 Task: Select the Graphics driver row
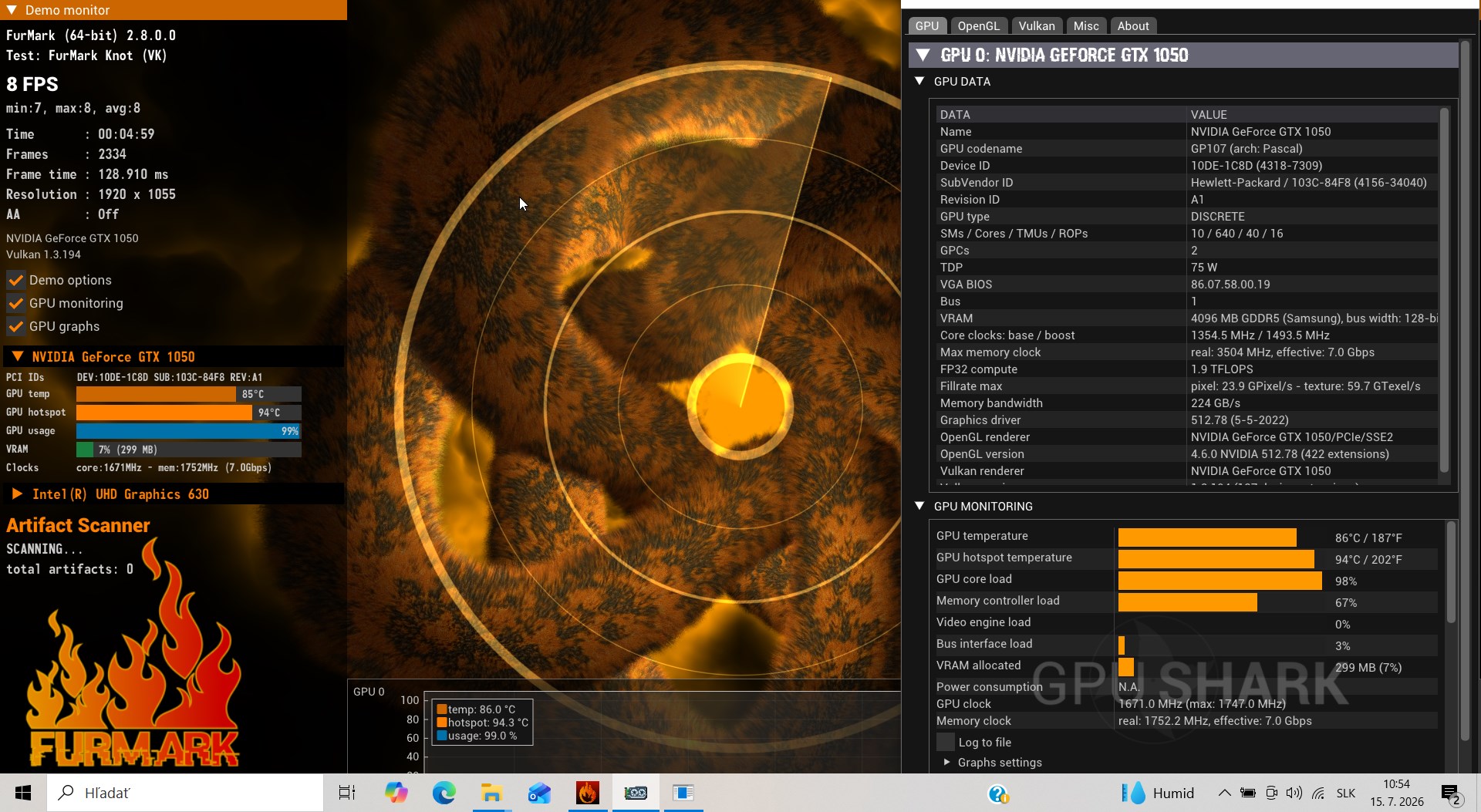point(1186,419)
